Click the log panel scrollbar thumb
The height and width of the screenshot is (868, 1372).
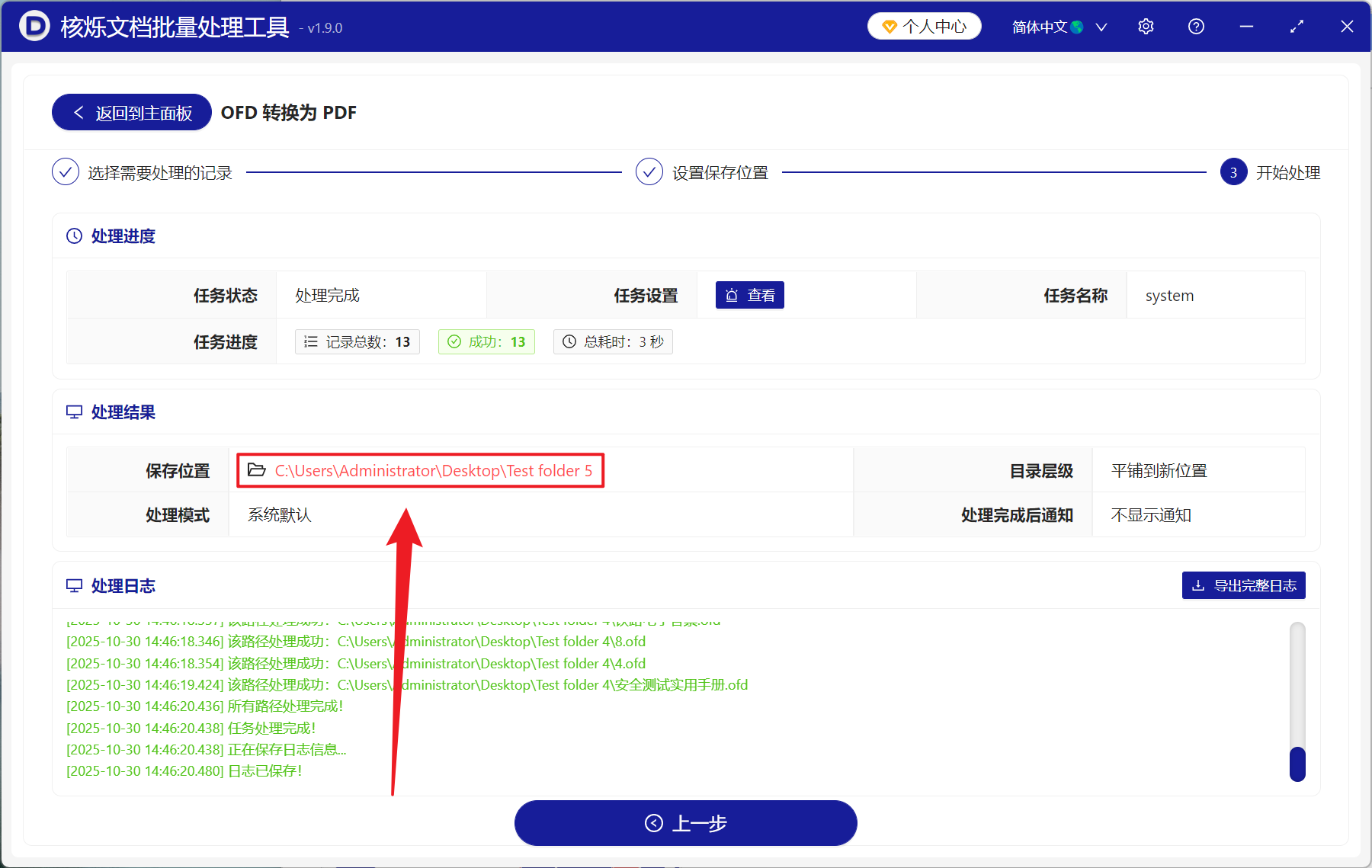coord(1297,763)
